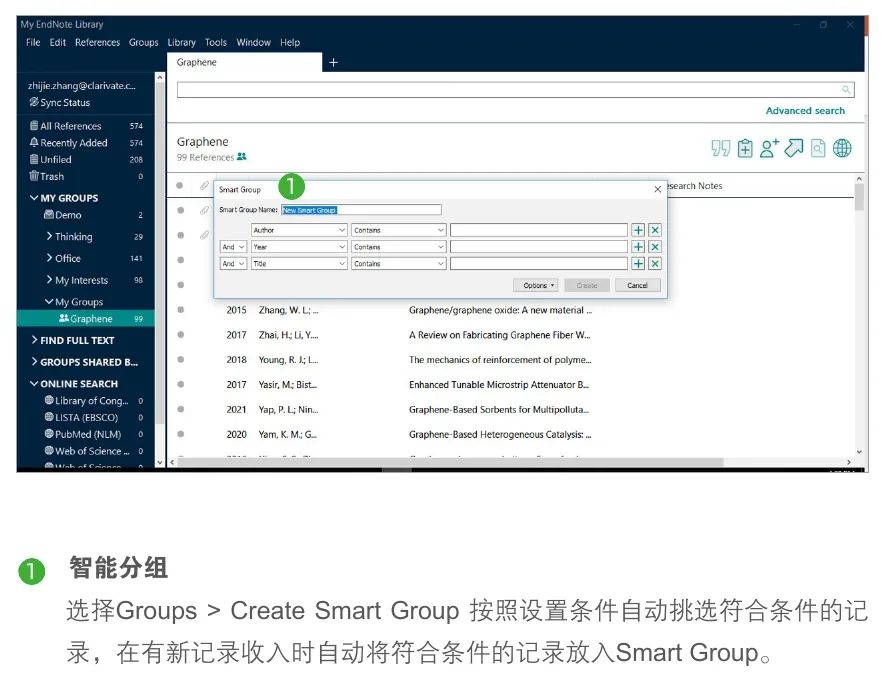Toggle read status dot for Zhang, W. L. row
The height and width of the screenshot is (689, 887).
tap(180, 310)
